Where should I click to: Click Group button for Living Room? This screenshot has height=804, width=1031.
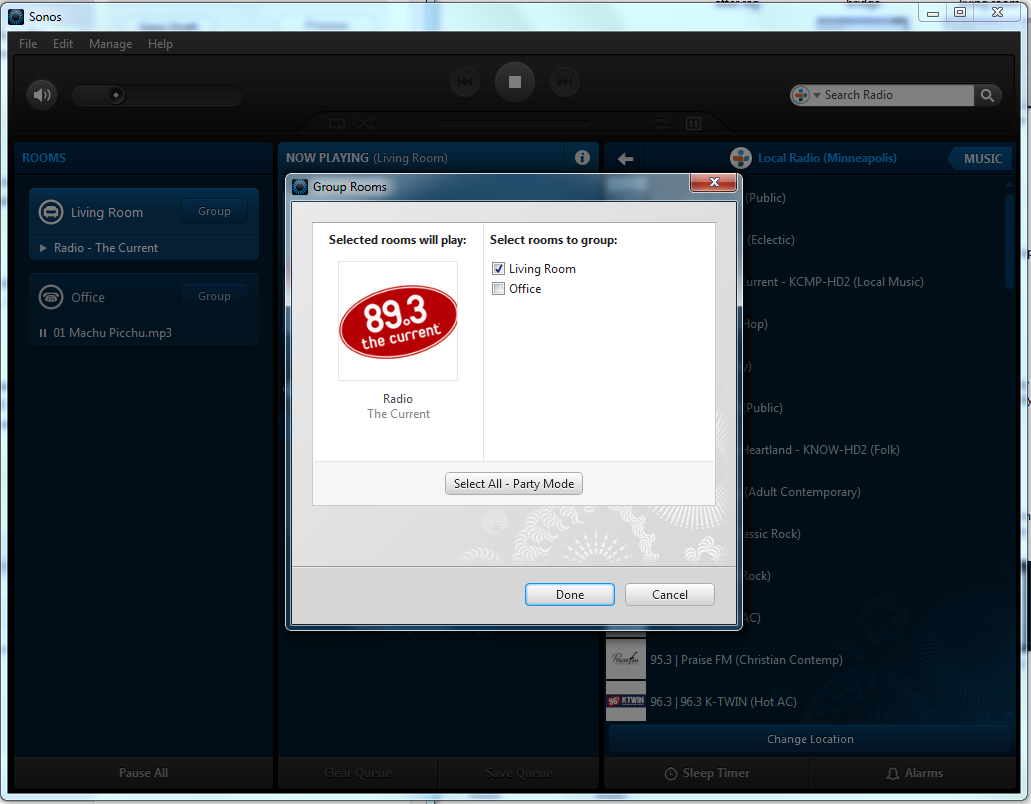(214, 211)
